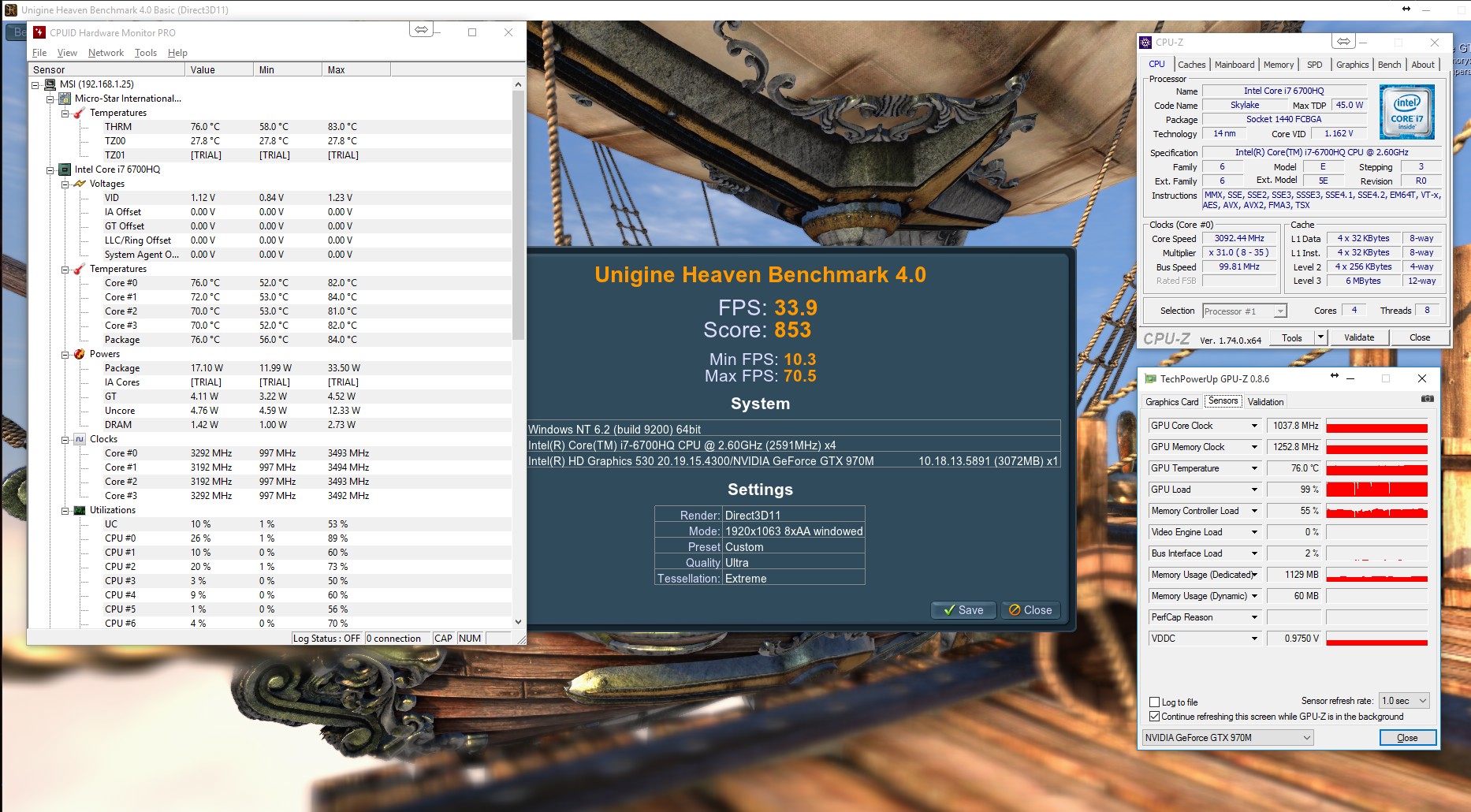The height and width of the screenshot is (812, 1471).
Task: Switch to Bench tab in CPU-Z
Action: (1389, 65)
